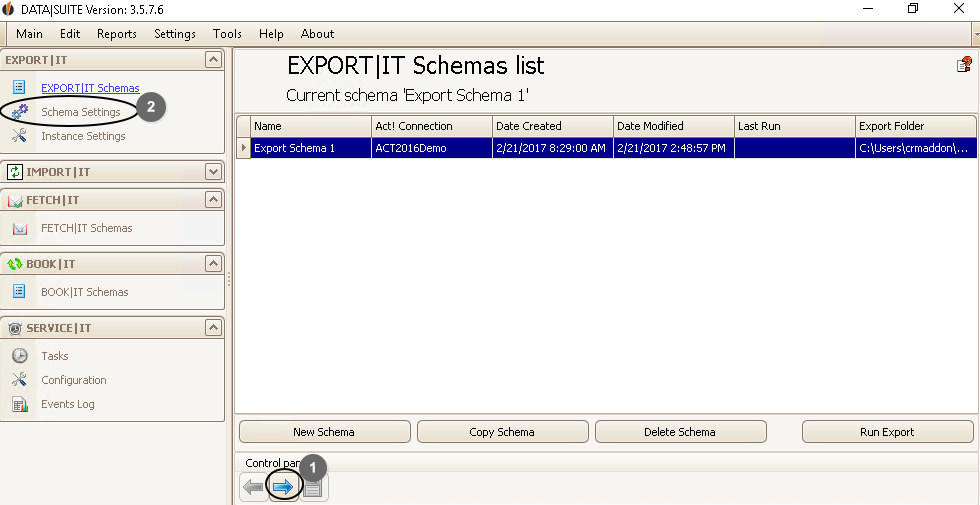Select the 'C:\Users\crmaddon' export folder cell

coord(916,148)
